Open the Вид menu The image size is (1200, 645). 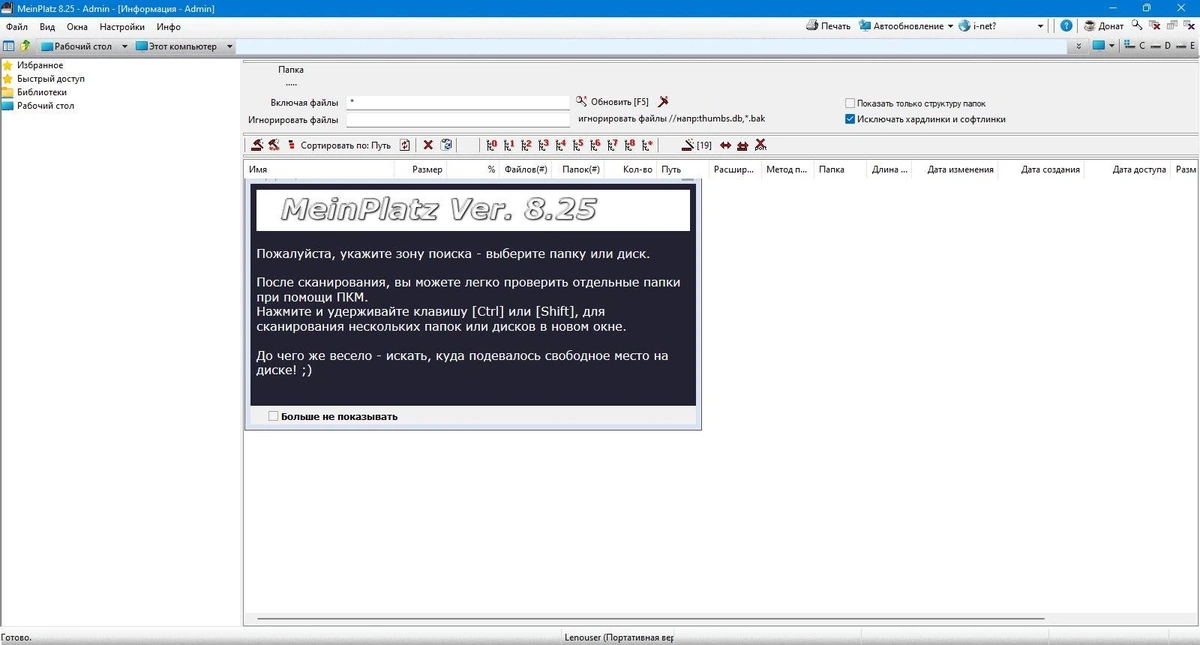47,26
